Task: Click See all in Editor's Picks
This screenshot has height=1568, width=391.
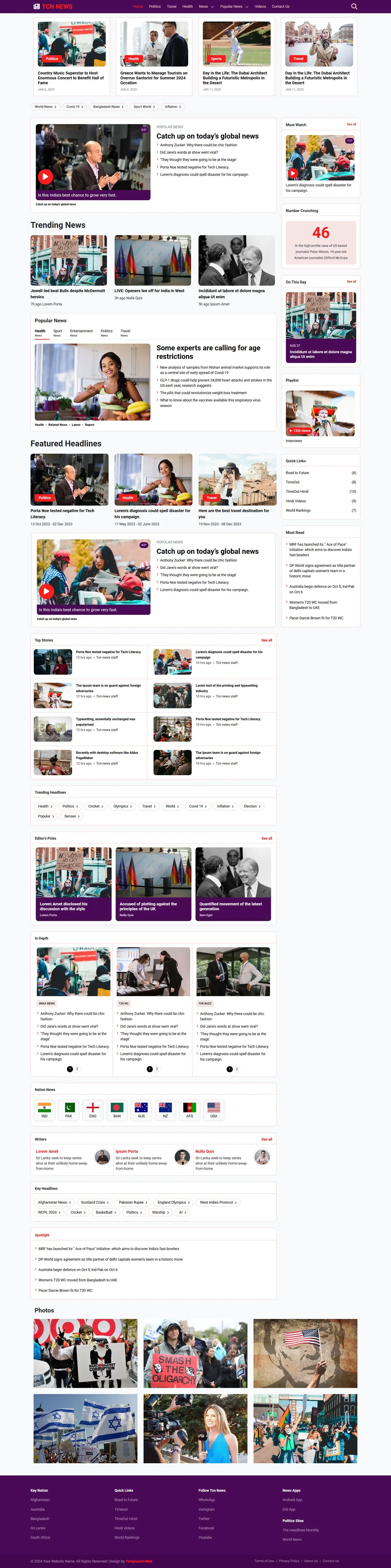Action: [267, 838]
